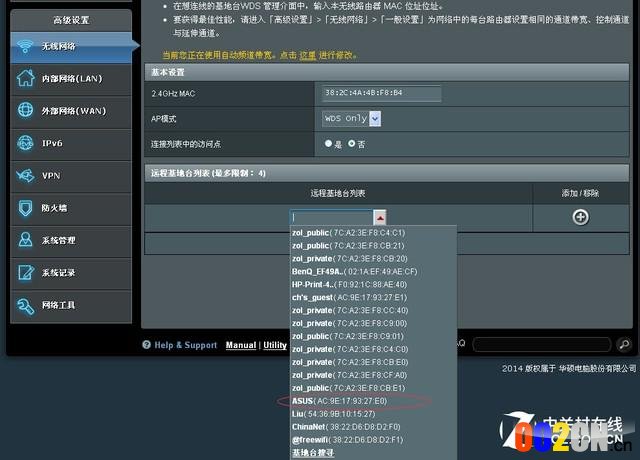Click the remote base station input box
The width and height of the screenshot is (640, 460).
pos(331,218)
